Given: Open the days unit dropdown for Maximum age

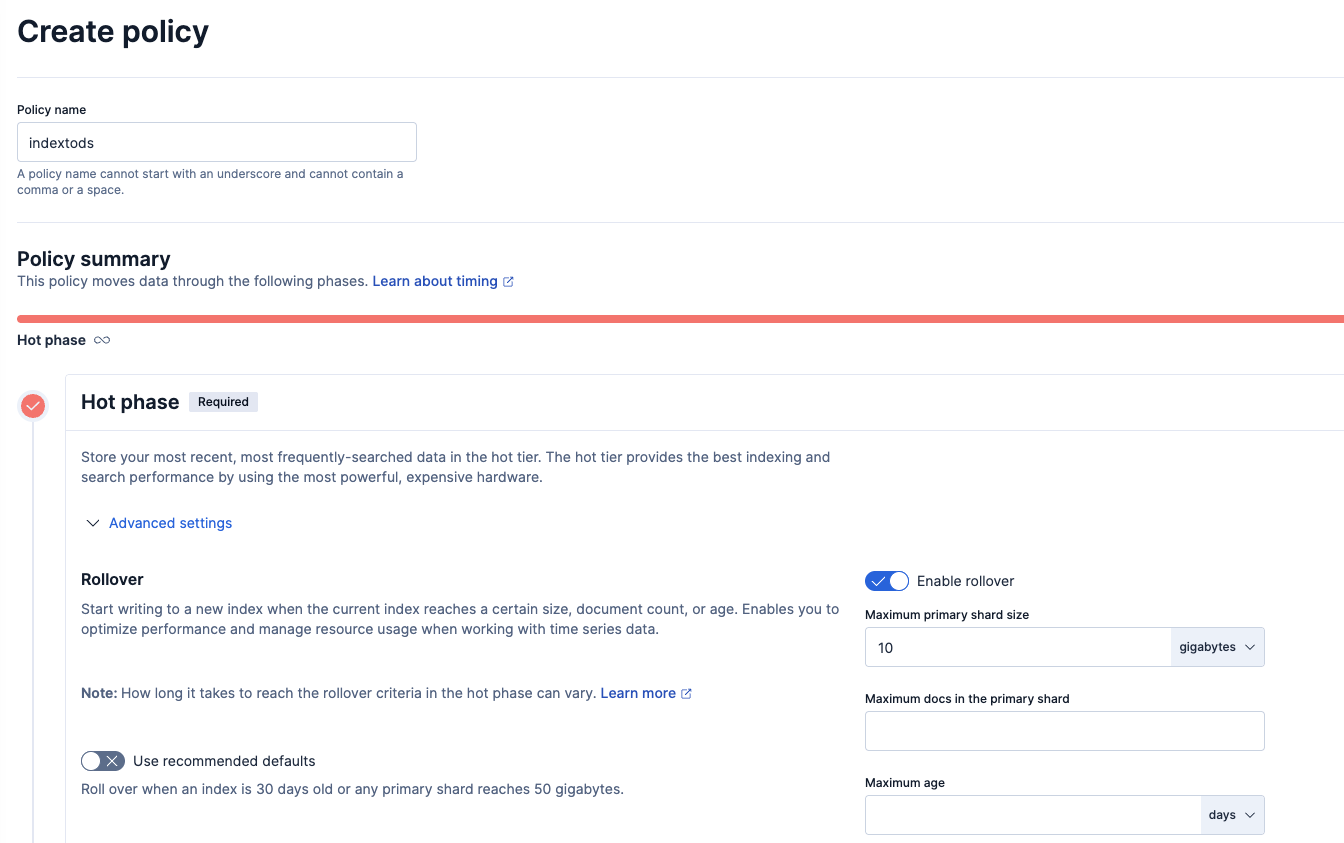Looking at the screenshot, I should coord(1231,814).
